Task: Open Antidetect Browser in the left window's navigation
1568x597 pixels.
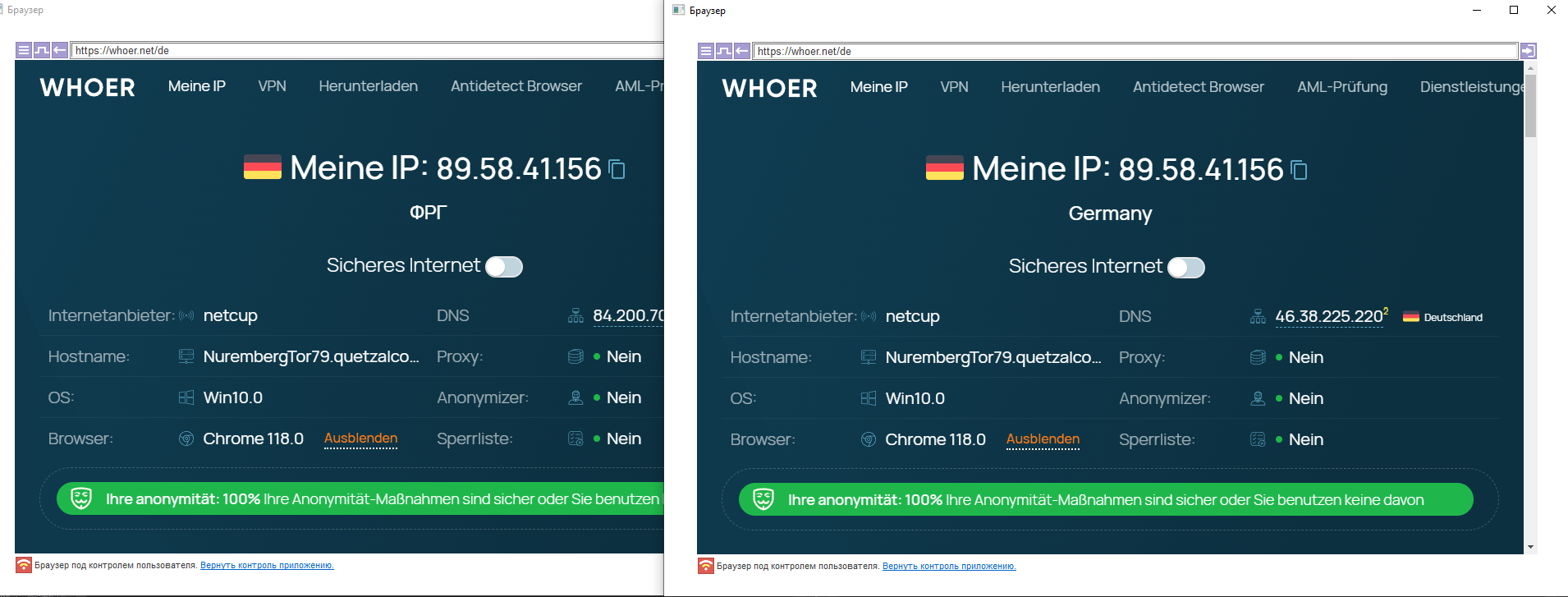Action: pyautogui.click(x=516, y=86)
